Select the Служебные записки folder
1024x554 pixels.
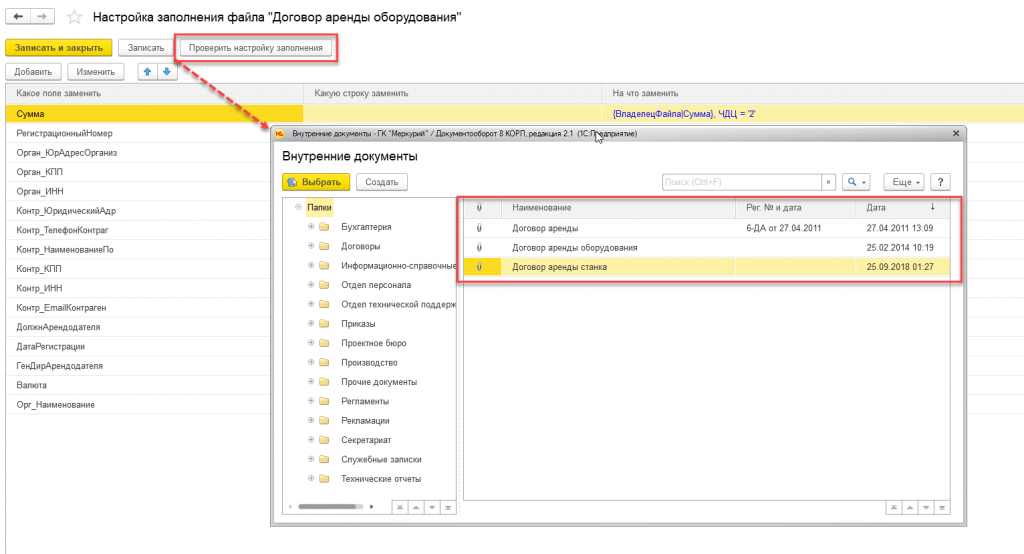(x=381, y=459)
